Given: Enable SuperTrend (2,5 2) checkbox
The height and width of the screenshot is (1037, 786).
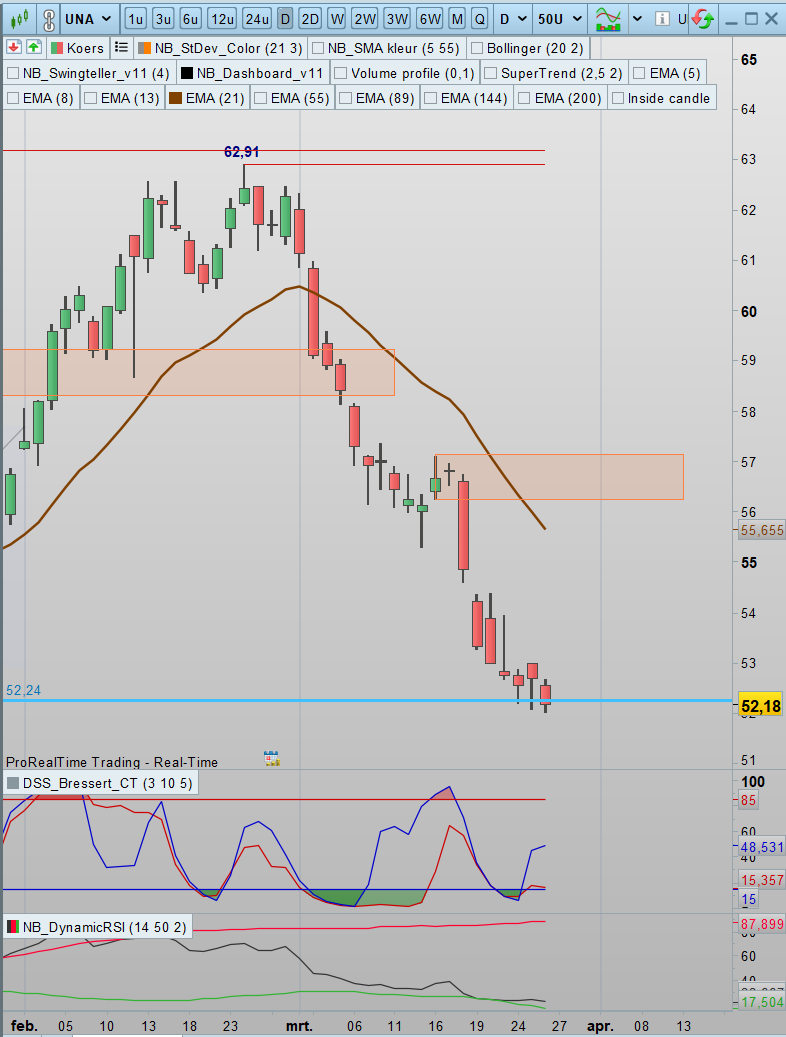Looking at the screenshot, I should [x=490, y=73].
